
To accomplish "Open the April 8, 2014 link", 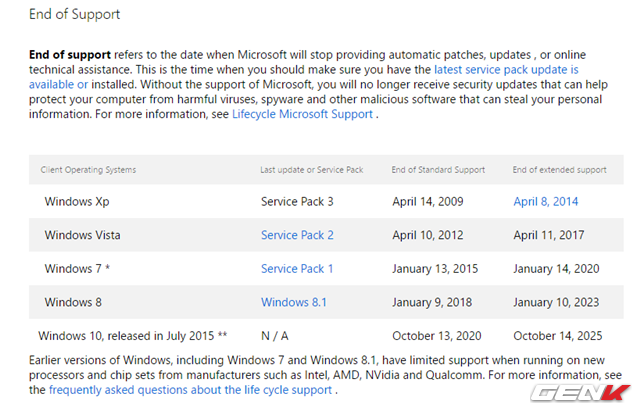I will point(546,202).
